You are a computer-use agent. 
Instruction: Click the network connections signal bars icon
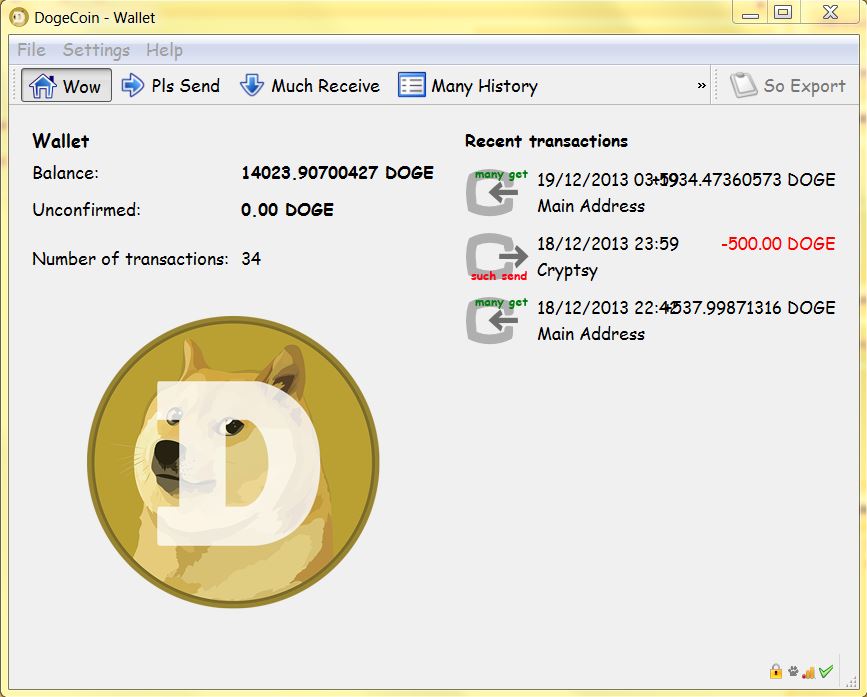click(x=808, y=671)
